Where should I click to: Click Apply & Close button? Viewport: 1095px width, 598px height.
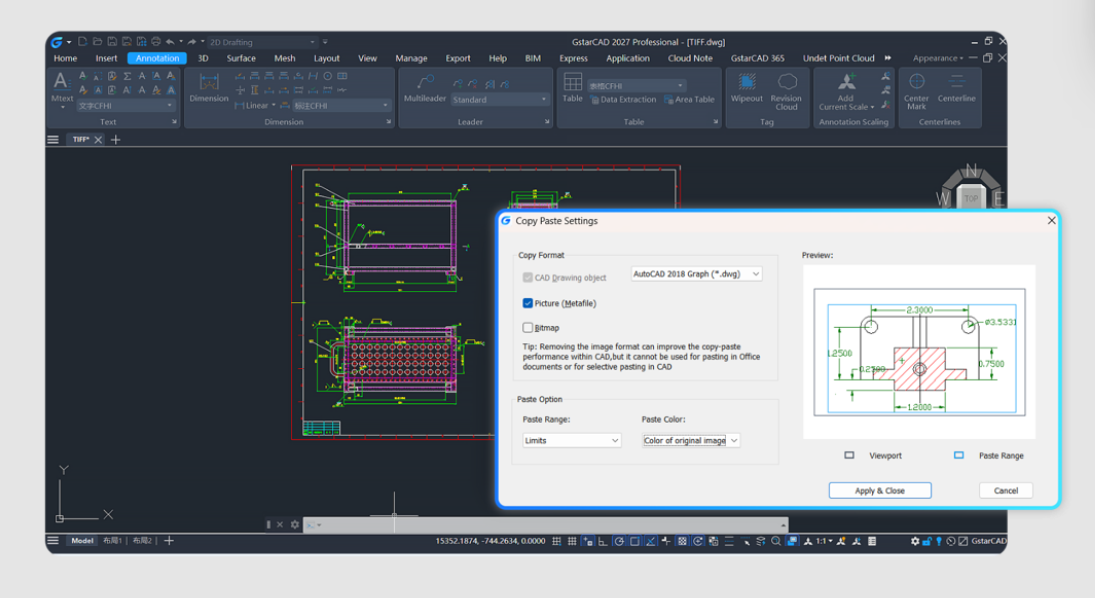click(x=880, y=490)
